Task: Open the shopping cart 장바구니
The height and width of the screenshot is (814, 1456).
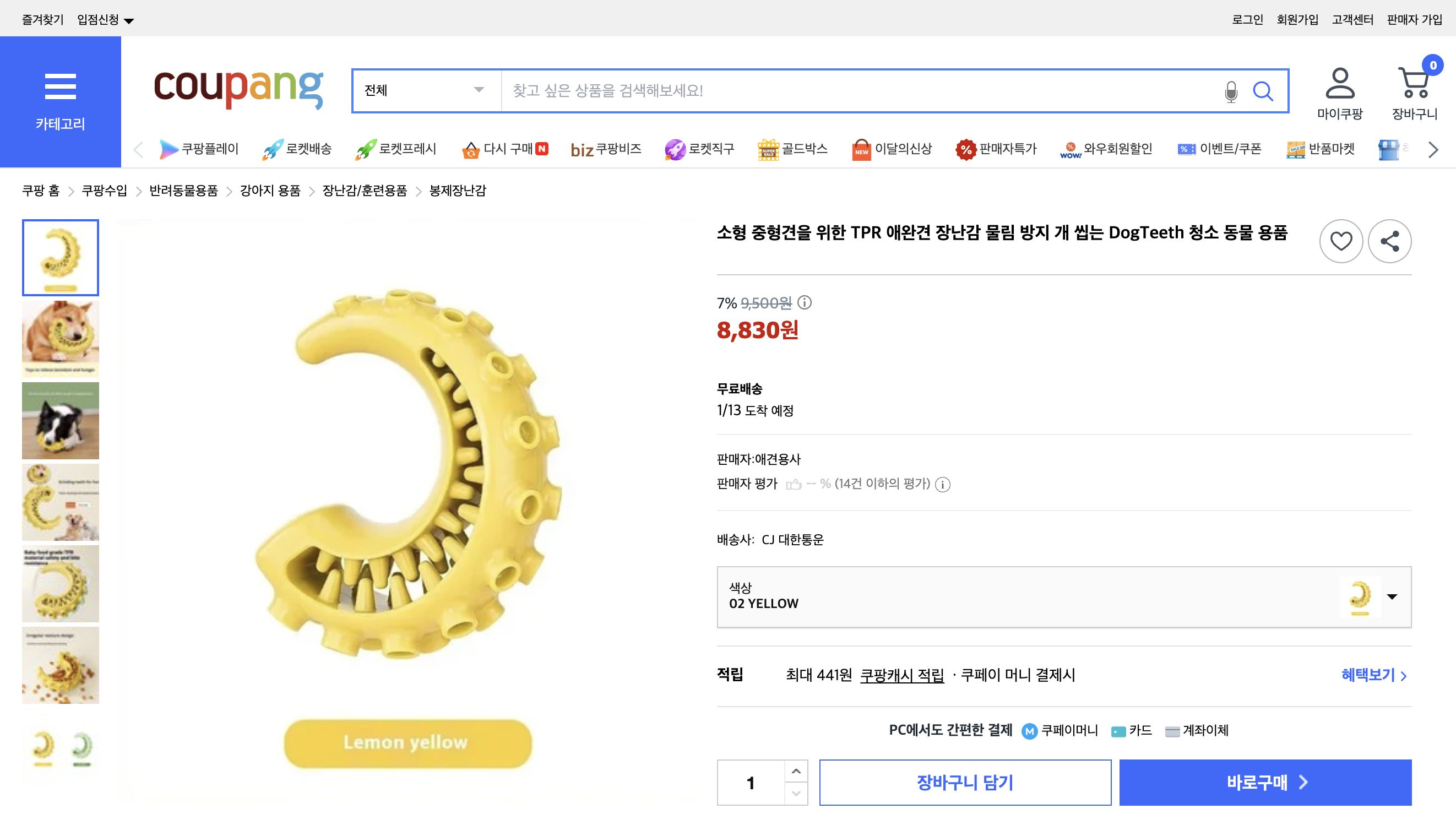Action: point(1414,88)
